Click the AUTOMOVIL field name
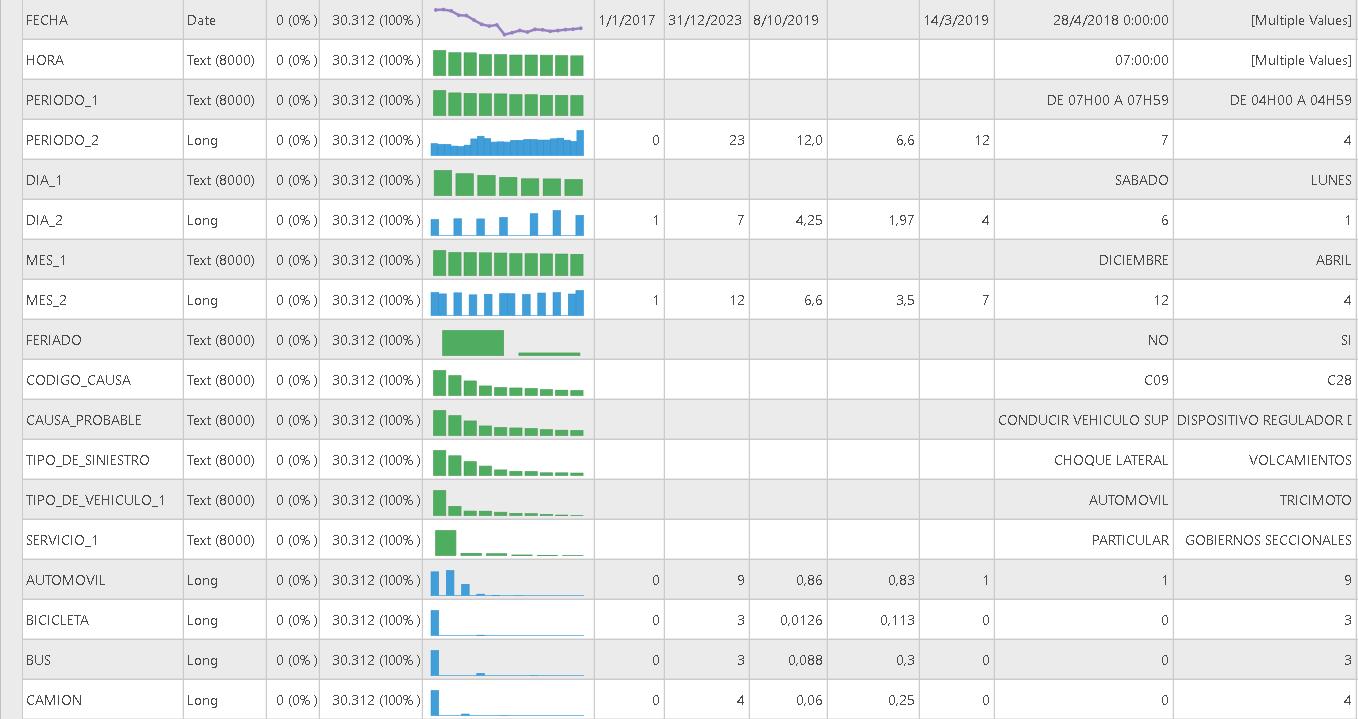Viewport: 1358px width, 719px height. tap(65, 580)
